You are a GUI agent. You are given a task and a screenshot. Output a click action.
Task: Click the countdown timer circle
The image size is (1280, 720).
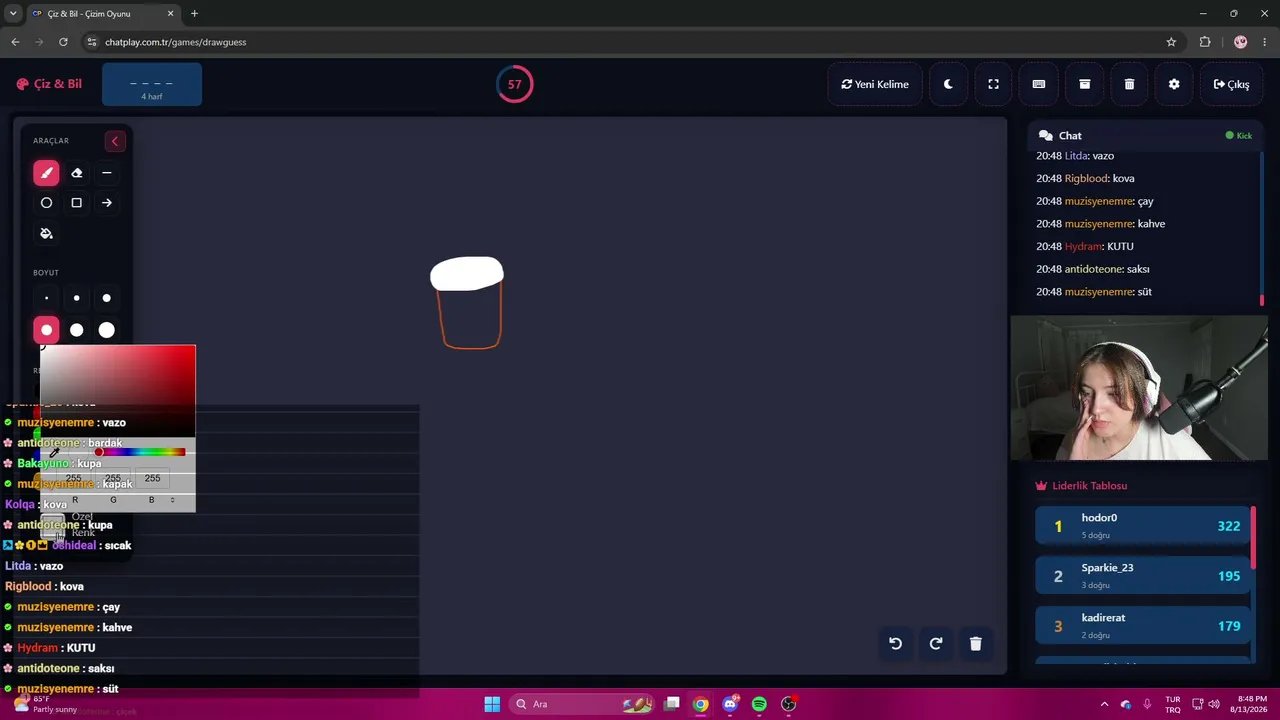click(514, 84)
